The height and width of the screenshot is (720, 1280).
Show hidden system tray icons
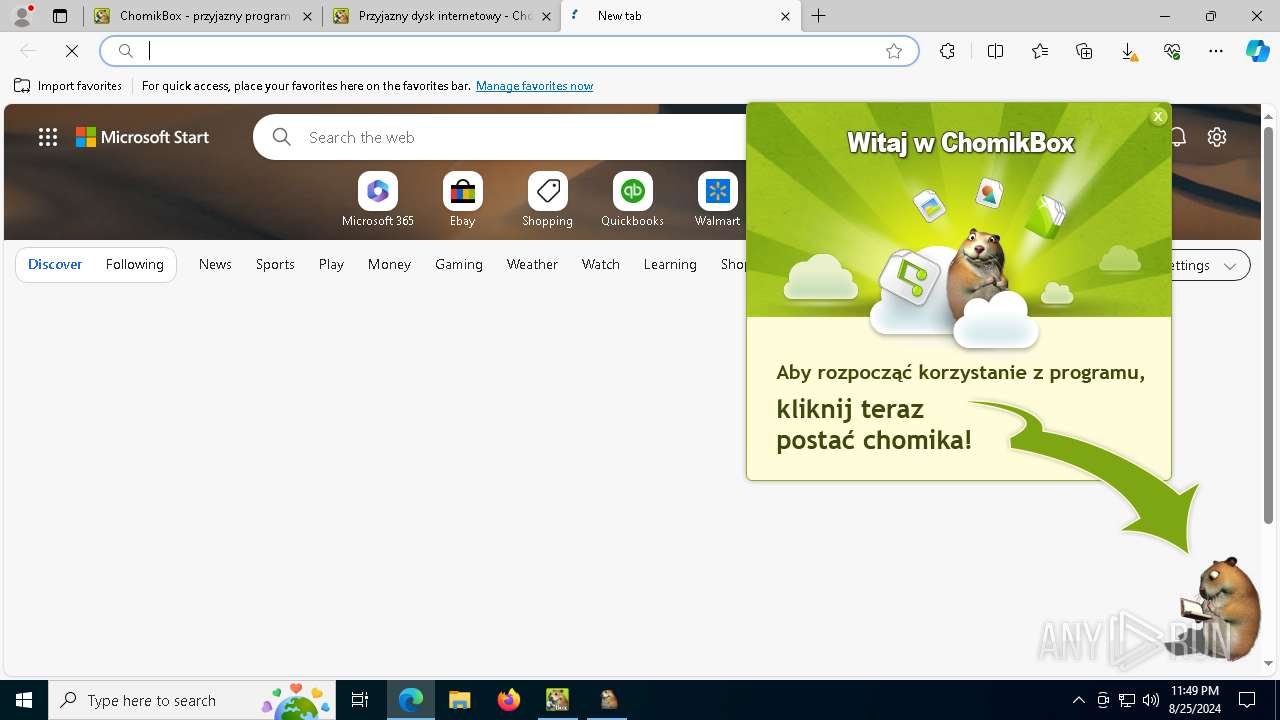click(1078, 700)
